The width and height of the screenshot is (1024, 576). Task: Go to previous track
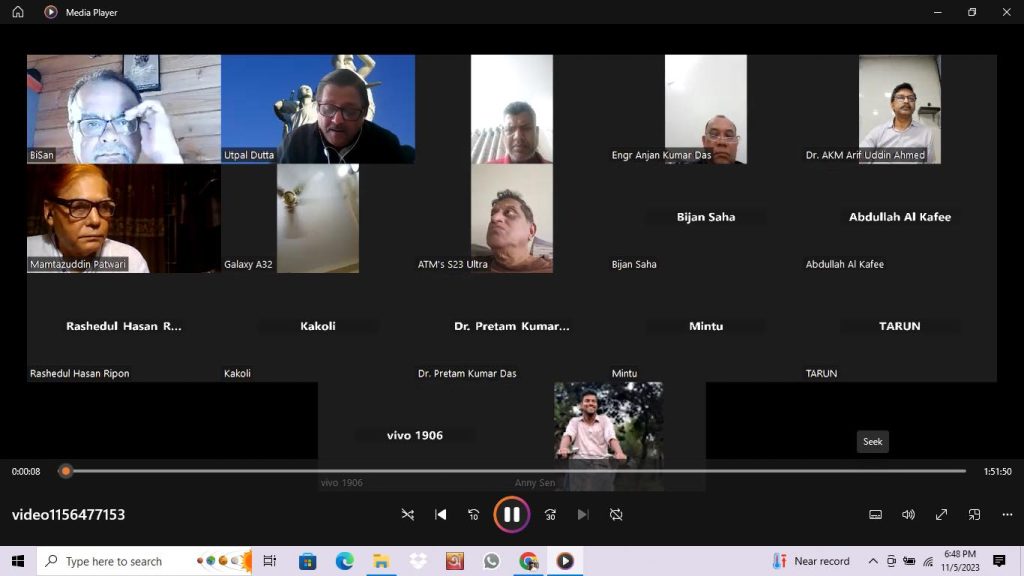pos(440,514)
